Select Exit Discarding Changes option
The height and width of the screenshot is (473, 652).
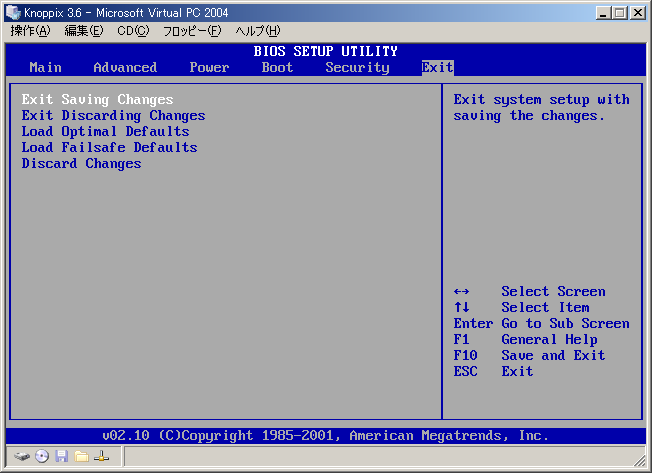pos(113,115)
